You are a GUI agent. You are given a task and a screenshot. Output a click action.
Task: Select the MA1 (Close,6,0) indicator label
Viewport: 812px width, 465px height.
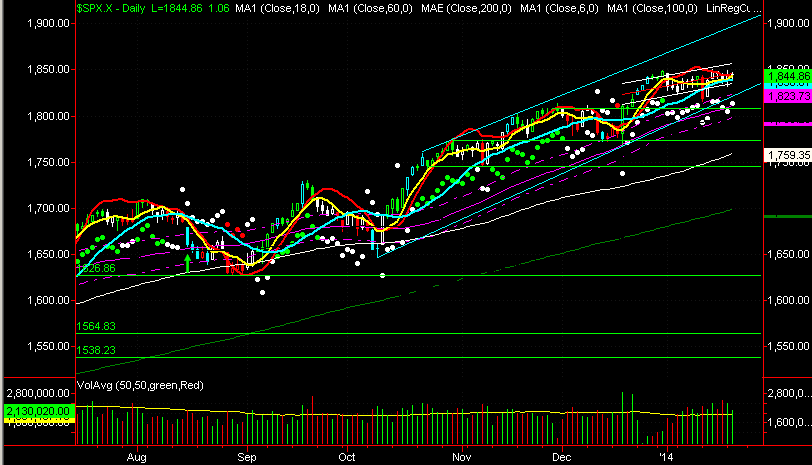(x=559, y=8)
